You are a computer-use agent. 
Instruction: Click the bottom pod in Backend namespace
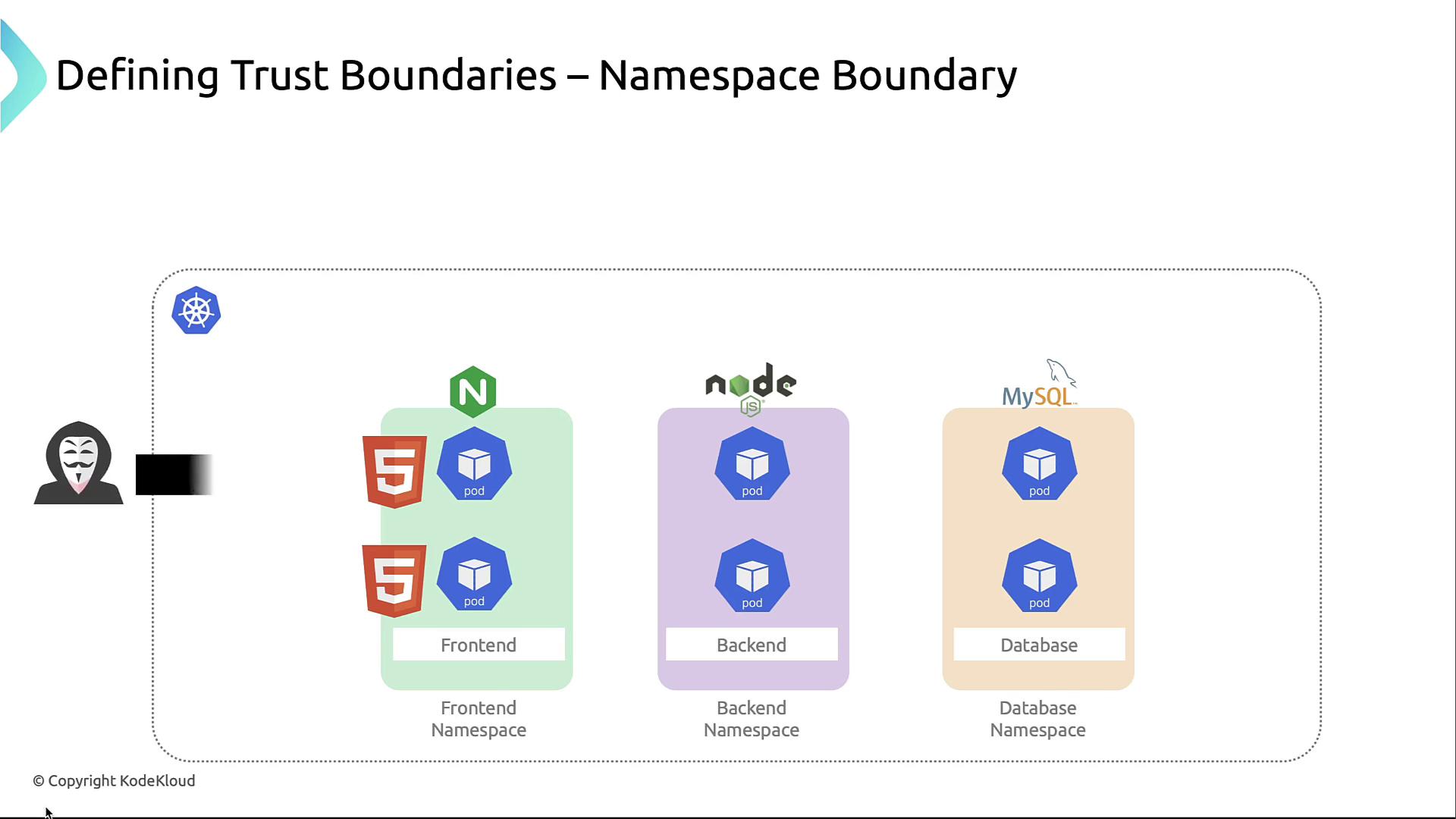(752, 576)
